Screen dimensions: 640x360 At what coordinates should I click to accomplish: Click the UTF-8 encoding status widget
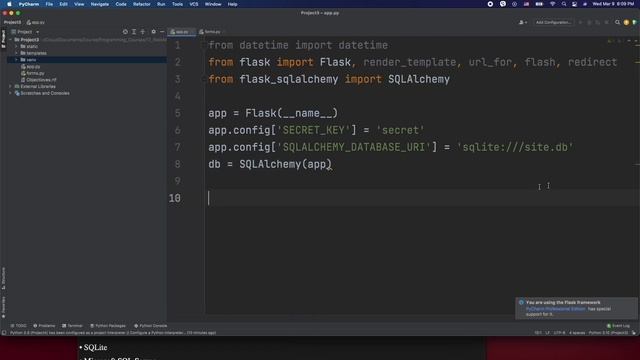point(559,333)
